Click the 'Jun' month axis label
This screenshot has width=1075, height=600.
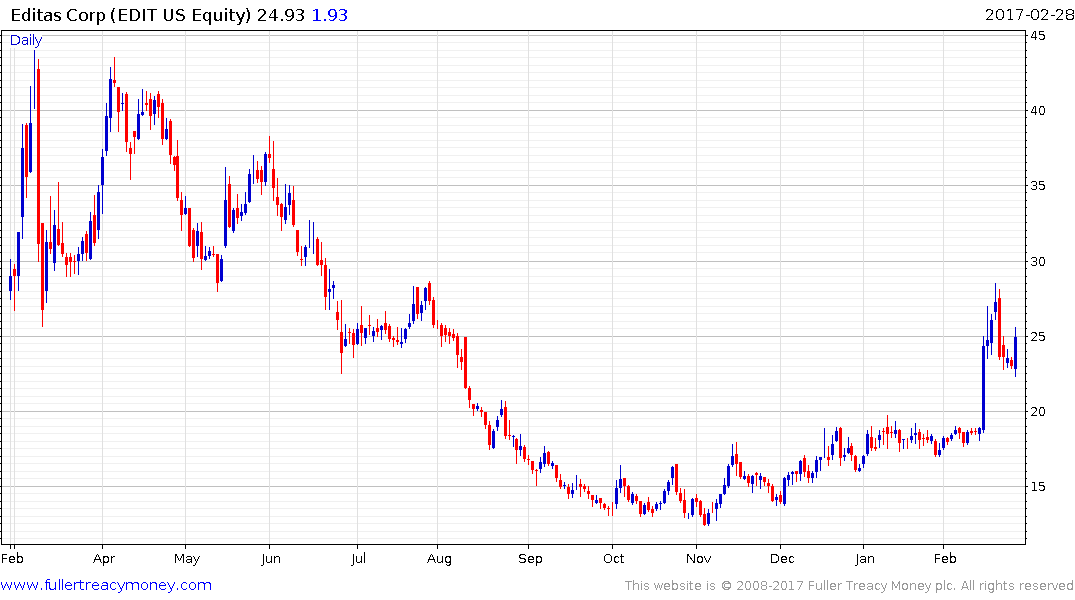(271, 559)
